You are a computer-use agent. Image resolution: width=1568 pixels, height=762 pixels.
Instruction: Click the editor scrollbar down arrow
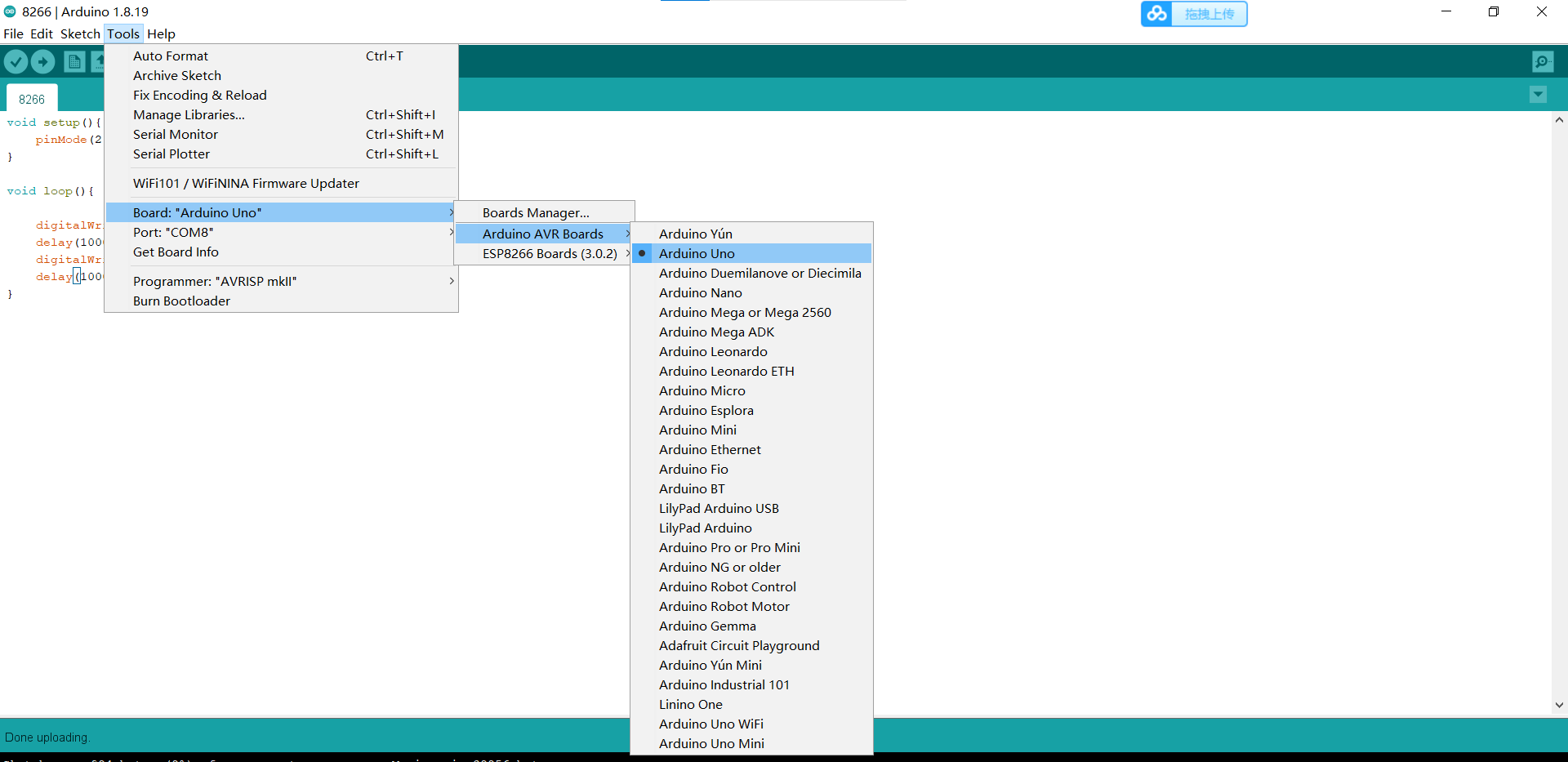1559,705
